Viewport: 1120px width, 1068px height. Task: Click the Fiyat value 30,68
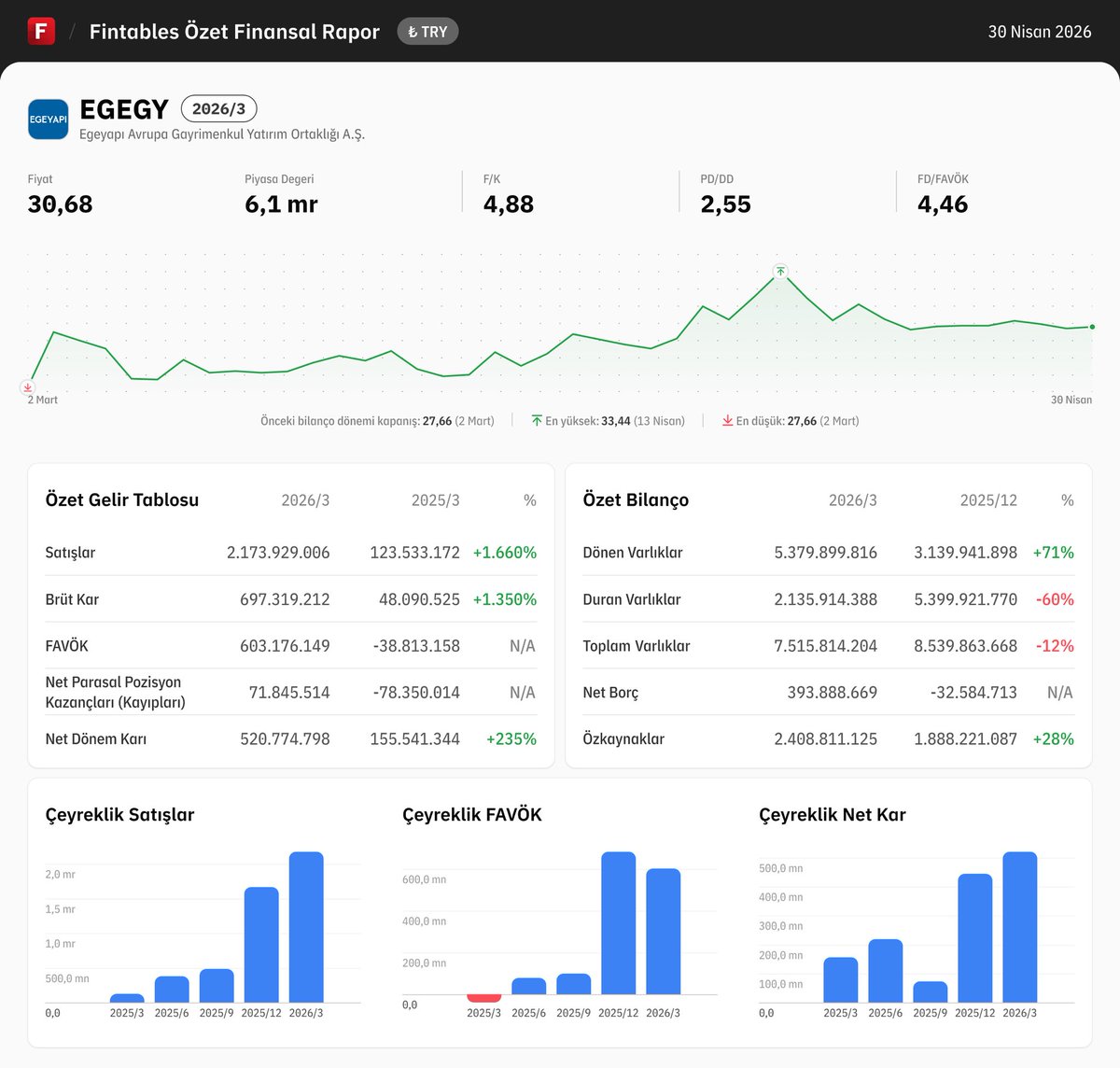tap(61, 204)
